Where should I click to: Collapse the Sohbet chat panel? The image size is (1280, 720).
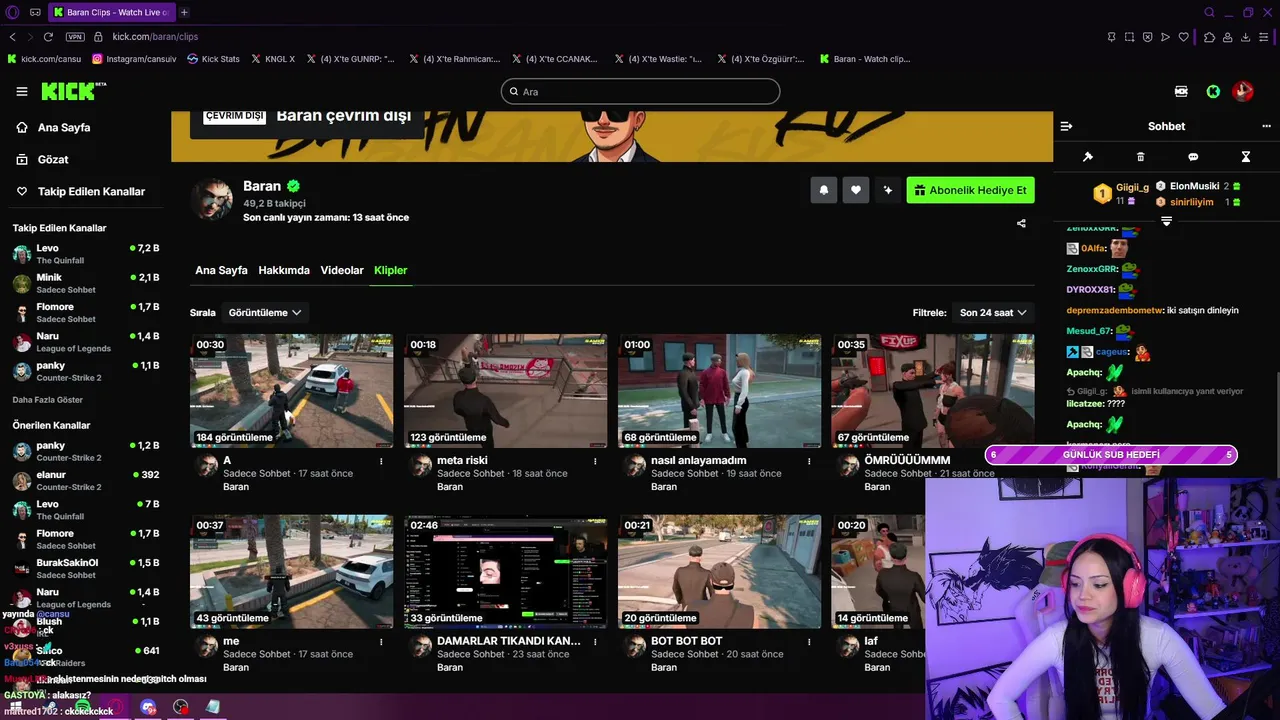tap(1066, 126)
